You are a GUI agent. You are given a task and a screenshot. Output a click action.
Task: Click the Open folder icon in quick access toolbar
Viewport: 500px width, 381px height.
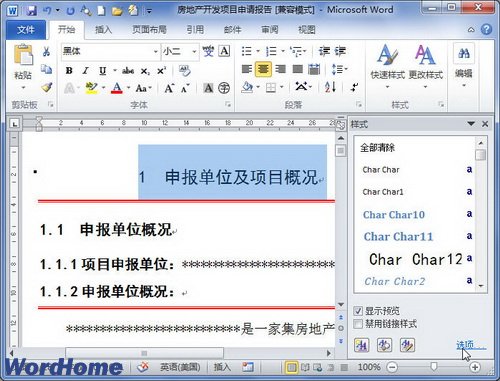[117, 11]
